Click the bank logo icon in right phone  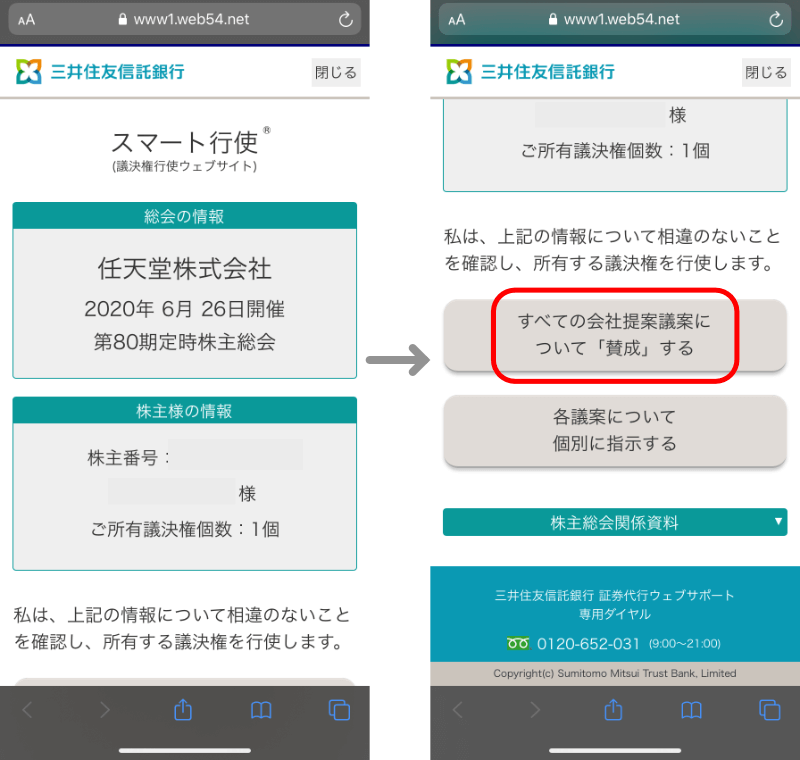coord(459,71)
